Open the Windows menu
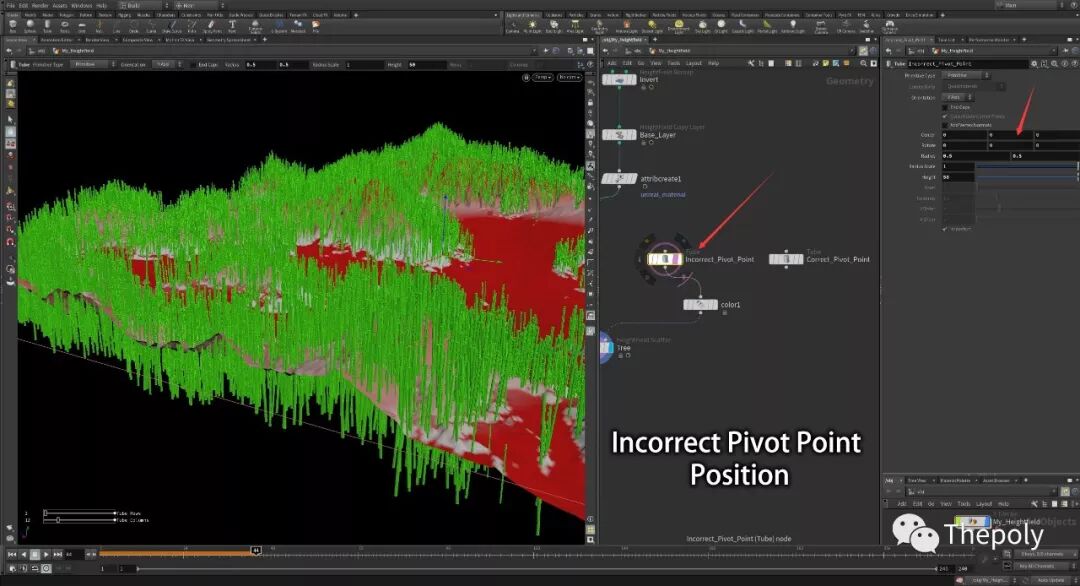Image resolution: width=1080 pixels, height=586 pixels. pos(81,6)
